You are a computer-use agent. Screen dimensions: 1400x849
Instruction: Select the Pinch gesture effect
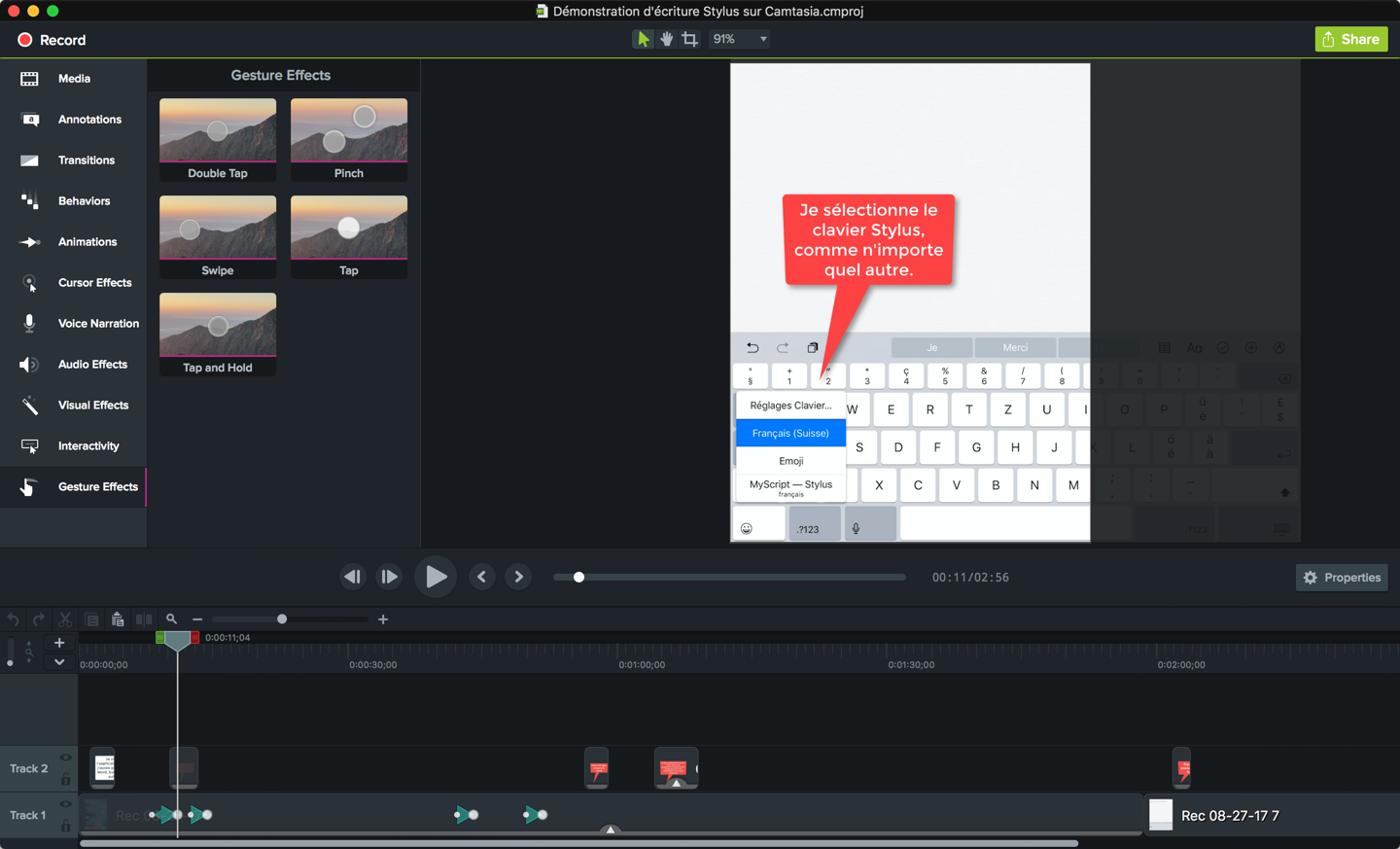349,140
